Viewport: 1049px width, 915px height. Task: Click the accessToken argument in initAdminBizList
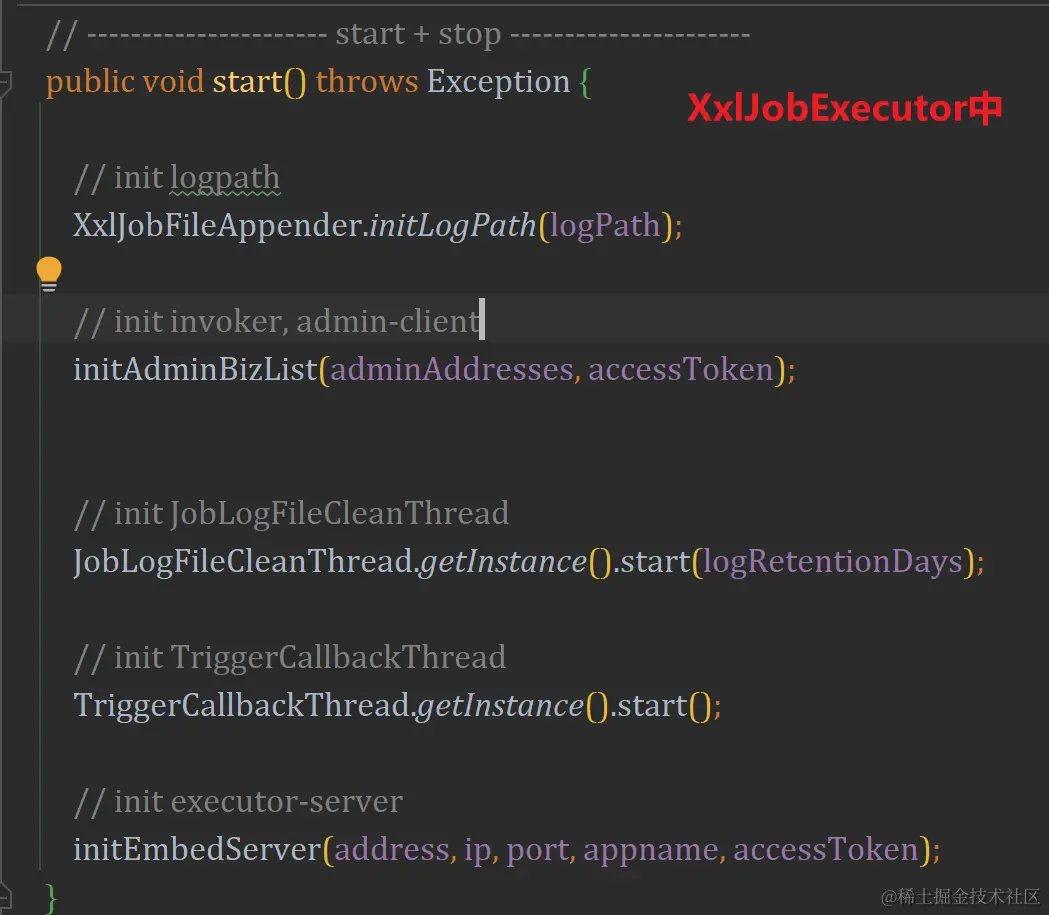[681, 370]
